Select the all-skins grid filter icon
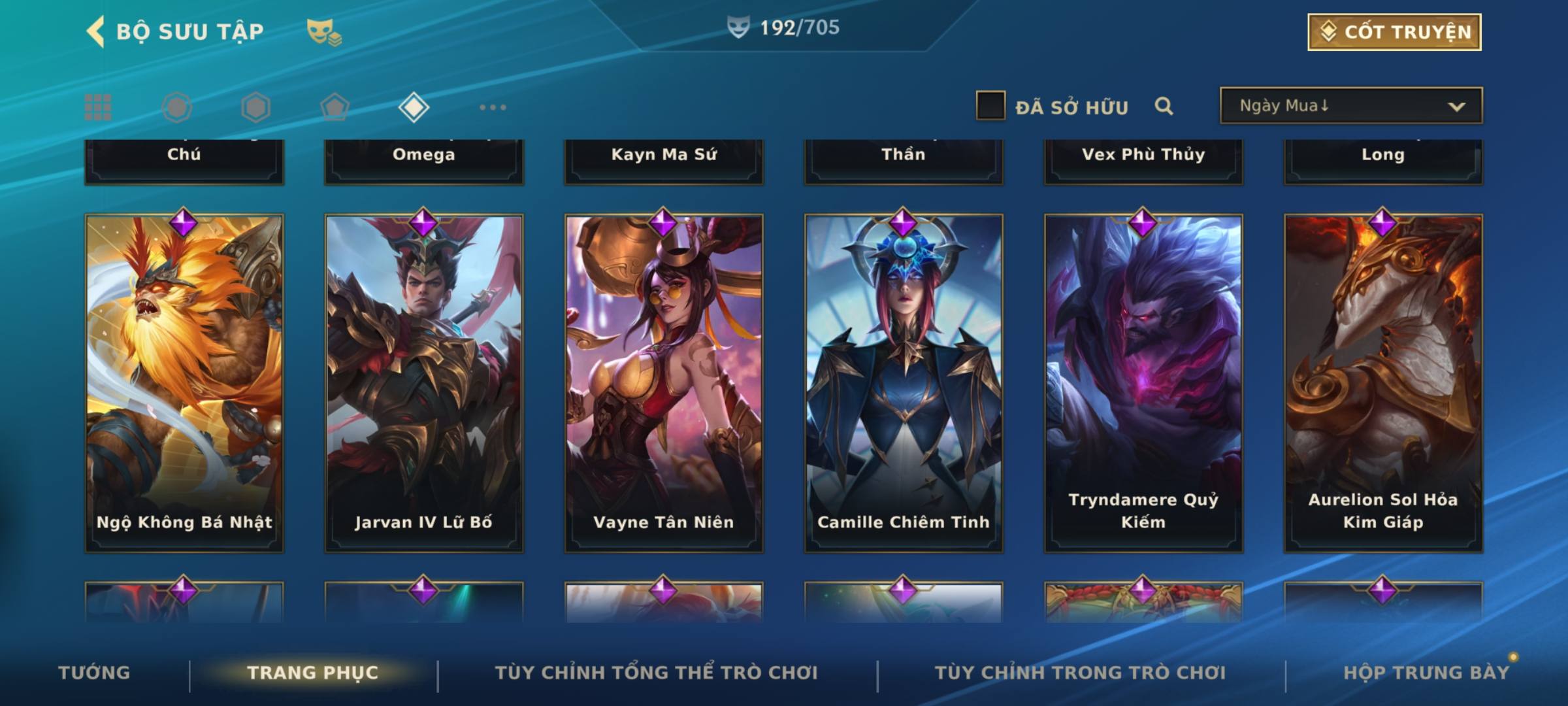This screenshot has width=1568, height=706. (x=98, y=107)
